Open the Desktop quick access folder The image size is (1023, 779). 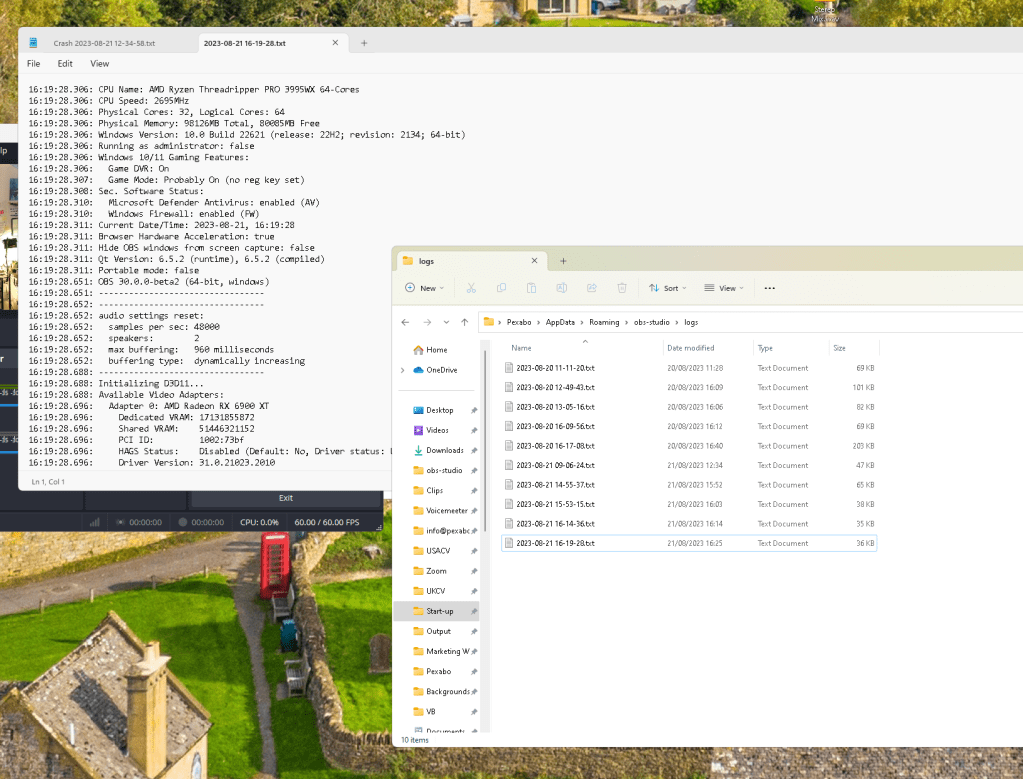(x=438, y=410)
